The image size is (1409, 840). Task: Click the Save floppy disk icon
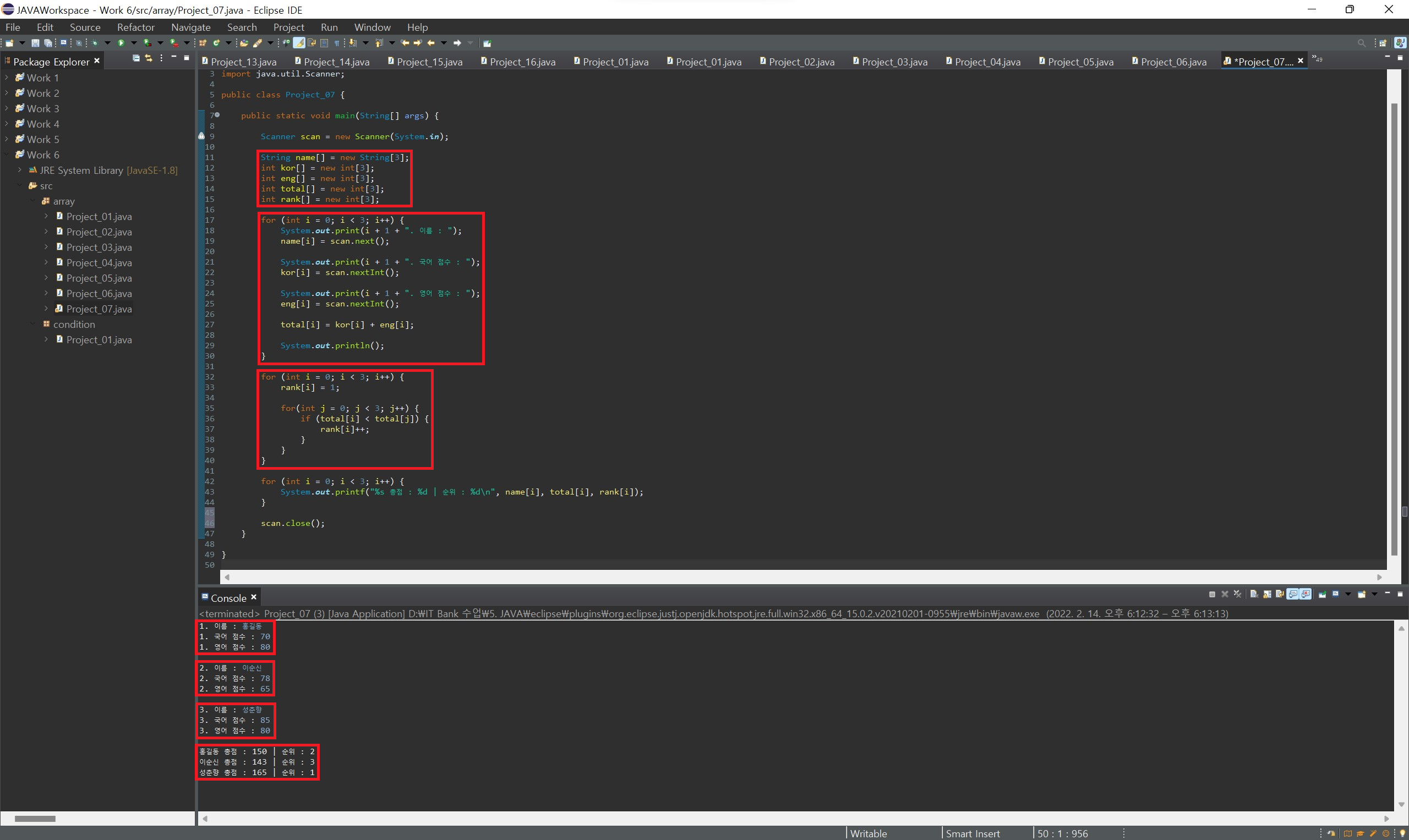[35, 43]
